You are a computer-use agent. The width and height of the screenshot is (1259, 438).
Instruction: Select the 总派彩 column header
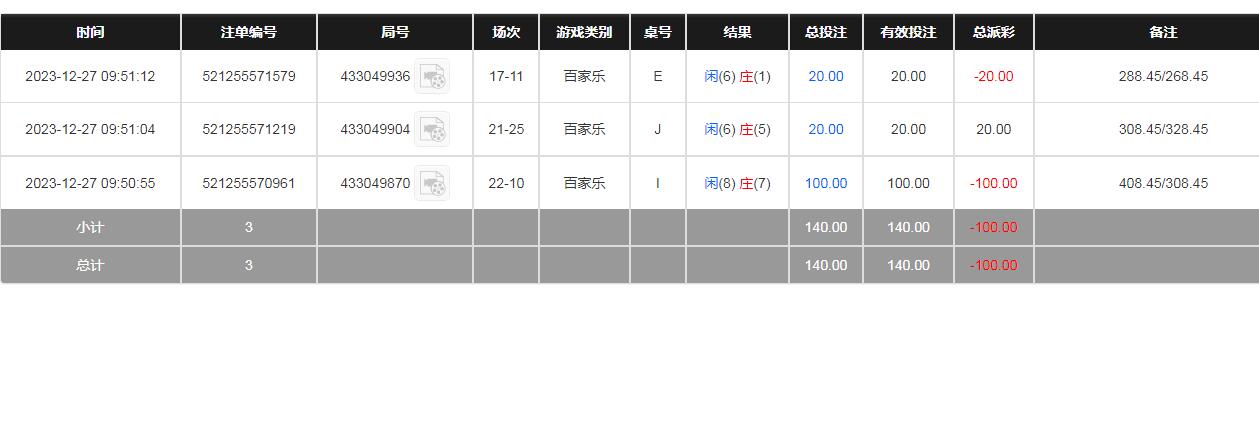[x=994, y=32]
